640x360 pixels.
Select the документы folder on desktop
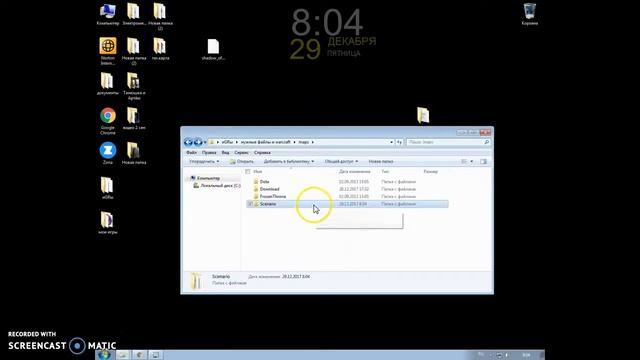point(108,84)
